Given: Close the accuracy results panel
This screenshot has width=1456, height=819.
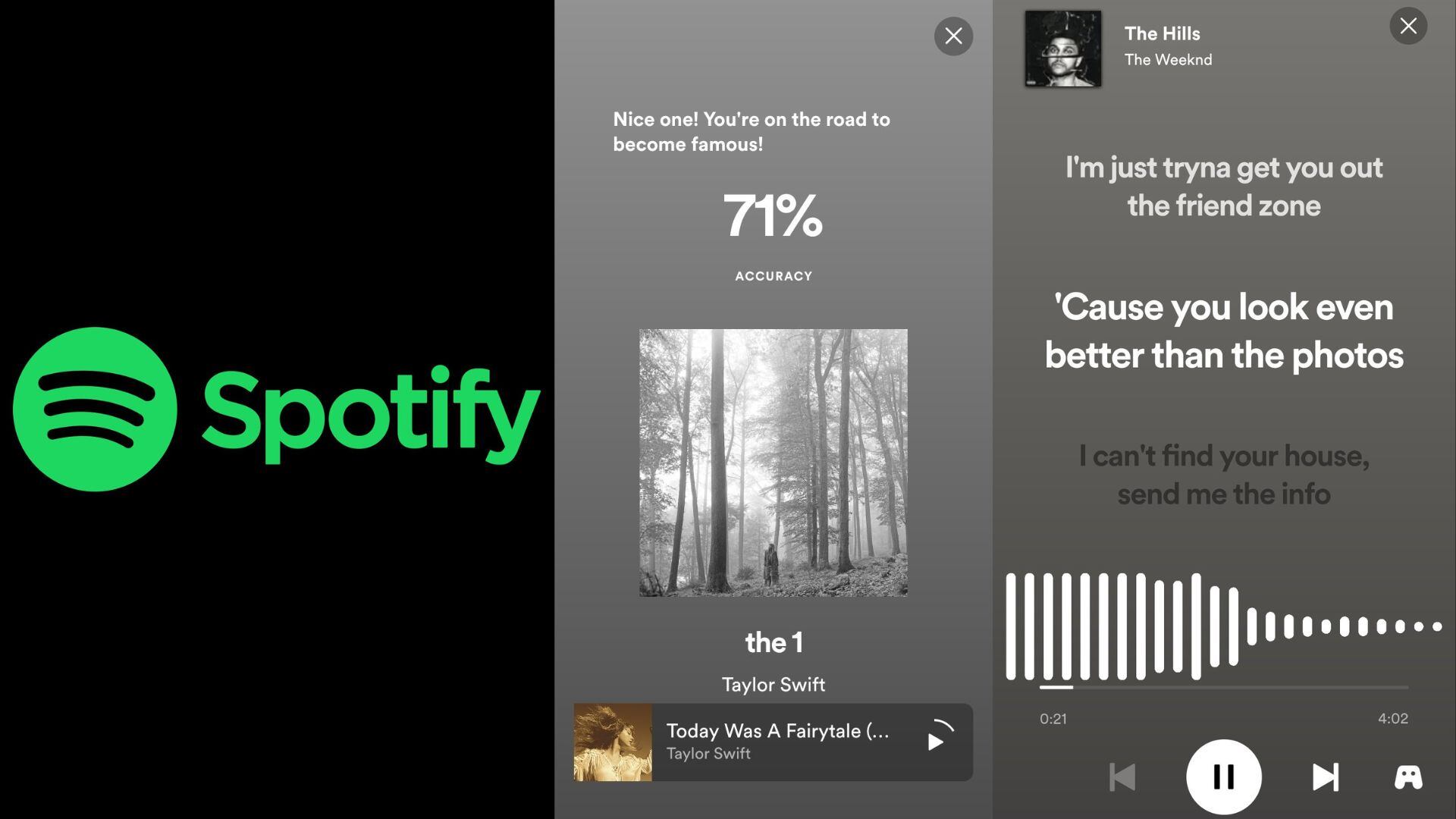Looking at the screenshot, I should point(953,36).
